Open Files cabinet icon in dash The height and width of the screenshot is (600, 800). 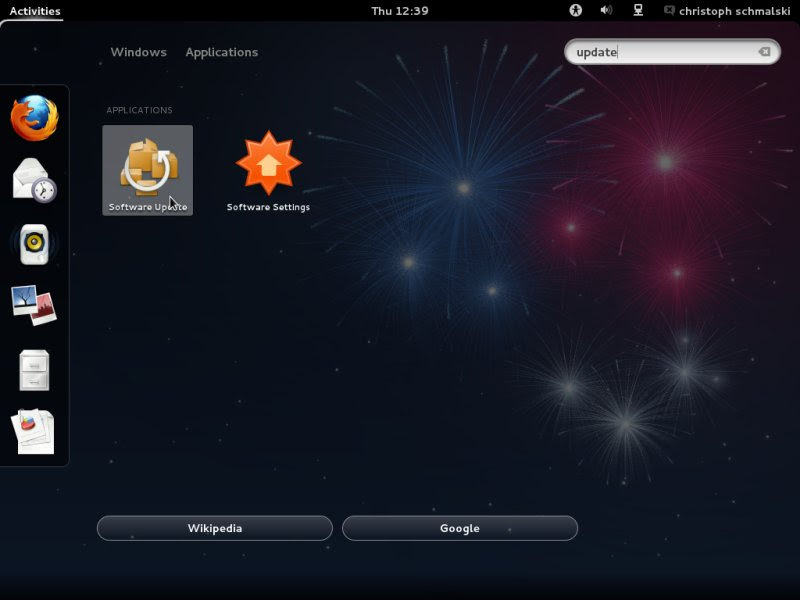click(34, 370)
